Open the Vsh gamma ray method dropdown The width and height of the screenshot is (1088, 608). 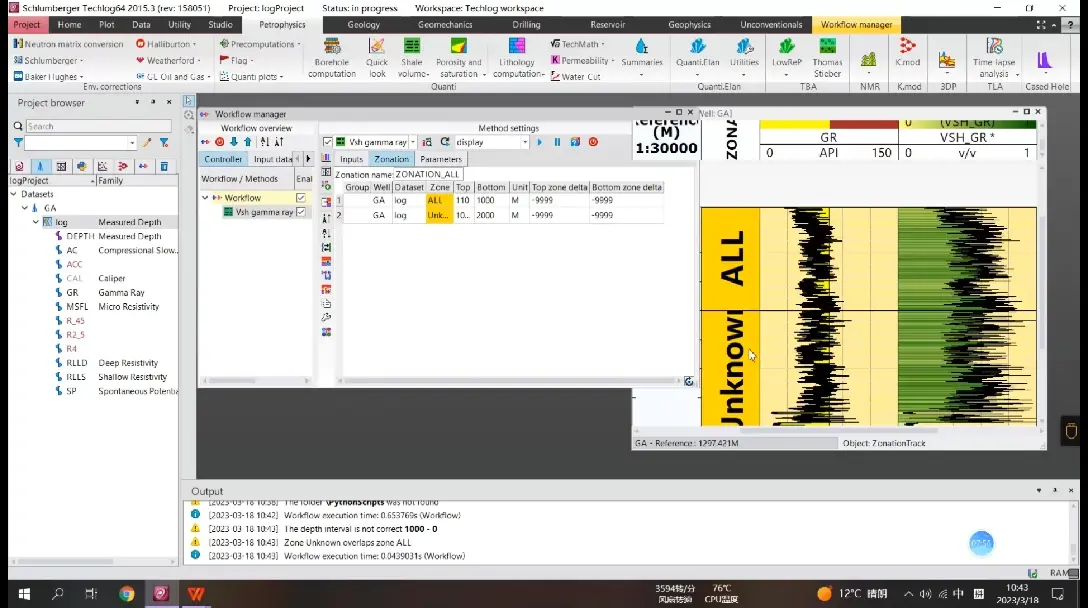coord(413,142)
